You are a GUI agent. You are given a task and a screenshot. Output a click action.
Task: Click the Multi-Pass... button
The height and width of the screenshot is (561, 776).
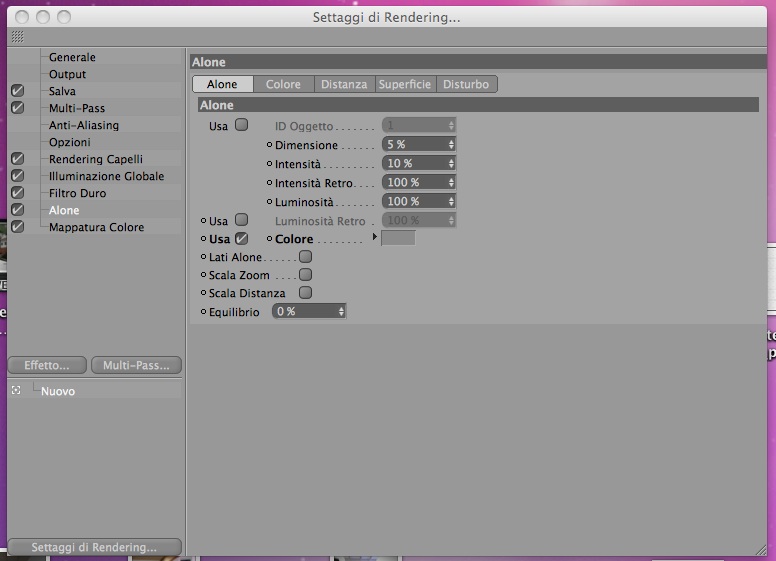pyautogui.click(x=136, y=365)
